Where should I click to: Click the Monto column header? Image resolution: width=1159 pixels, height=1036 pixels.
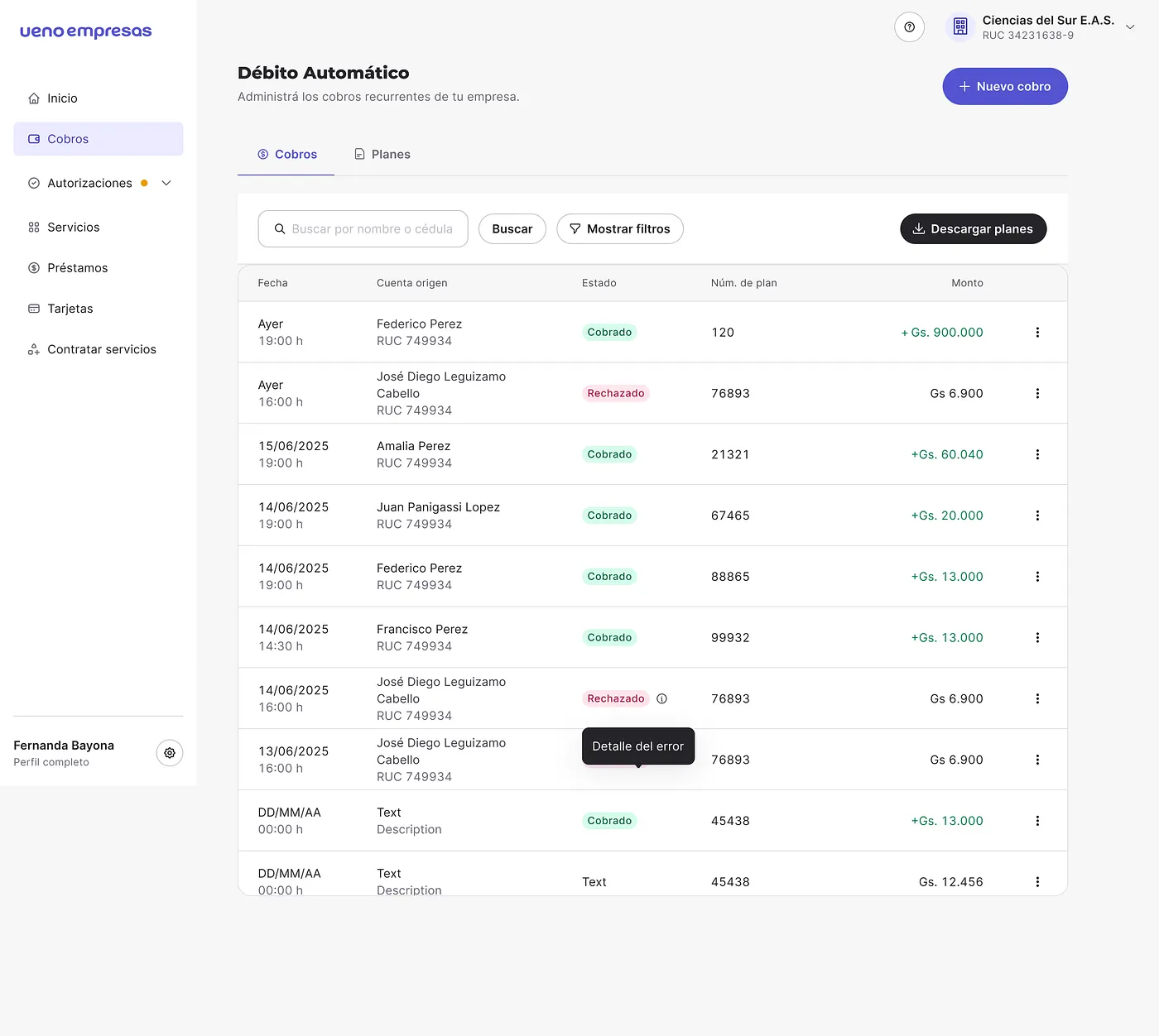click(x=968, y=283)
